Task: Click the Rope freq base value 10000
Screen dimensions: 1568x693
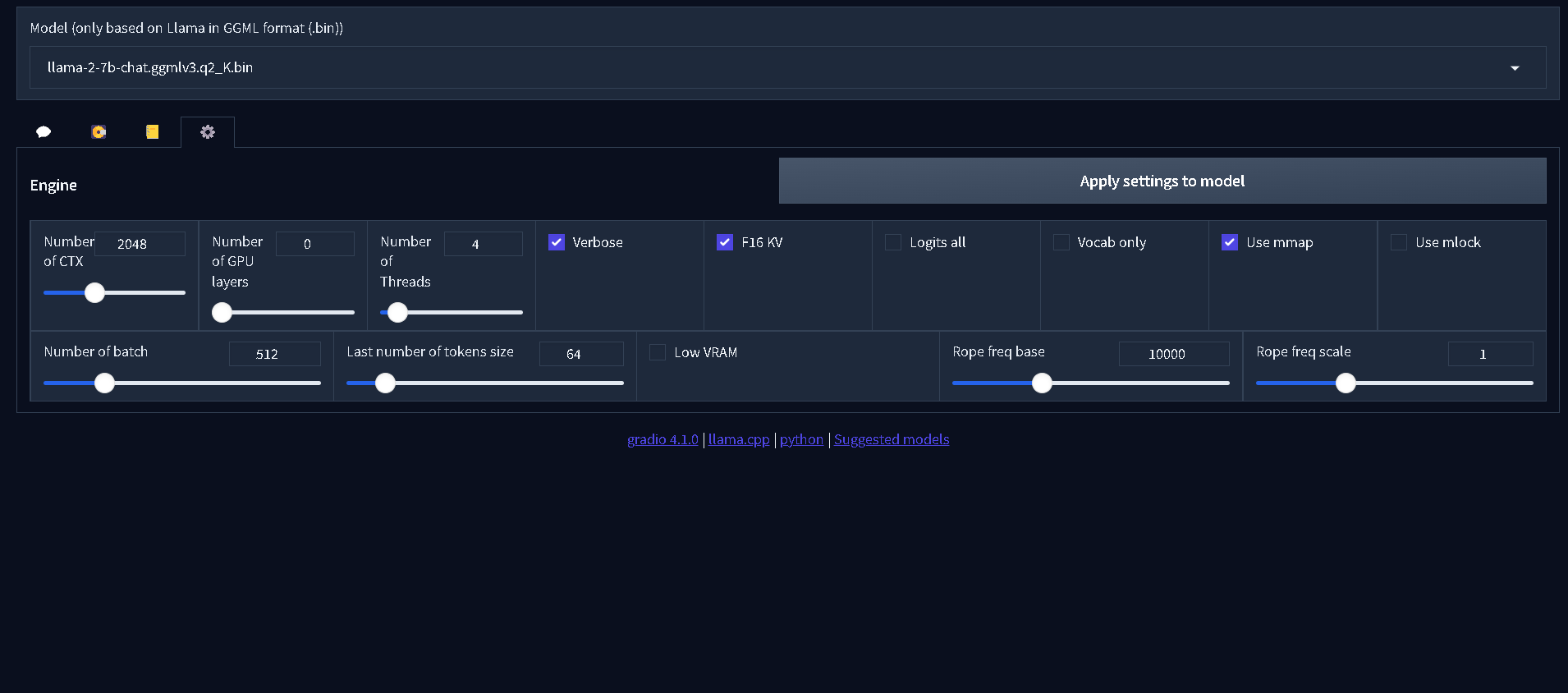Action: click(1174, 354)
